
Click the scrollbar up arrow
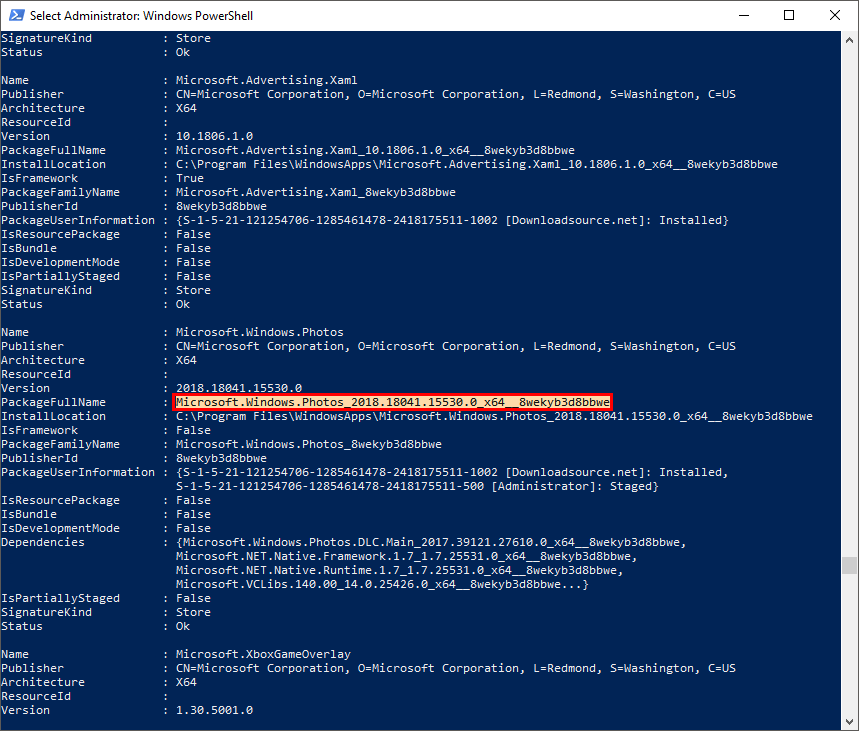849,40
